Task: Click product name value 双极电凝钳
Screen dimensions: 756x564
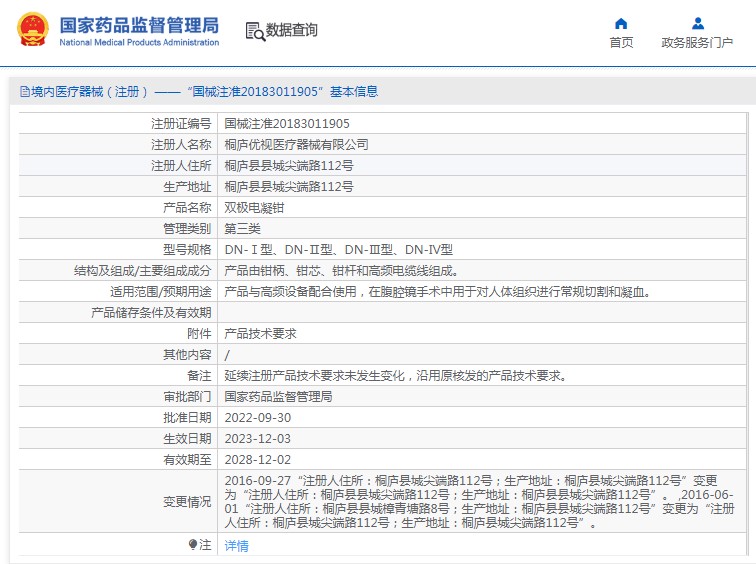Action: pyautogui.click(x=254, y=208)
